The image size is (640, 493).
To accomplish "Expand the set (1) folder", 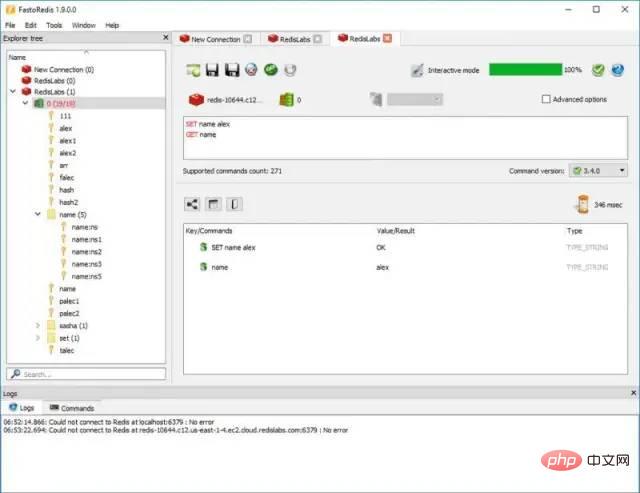I will coord(39,338).
